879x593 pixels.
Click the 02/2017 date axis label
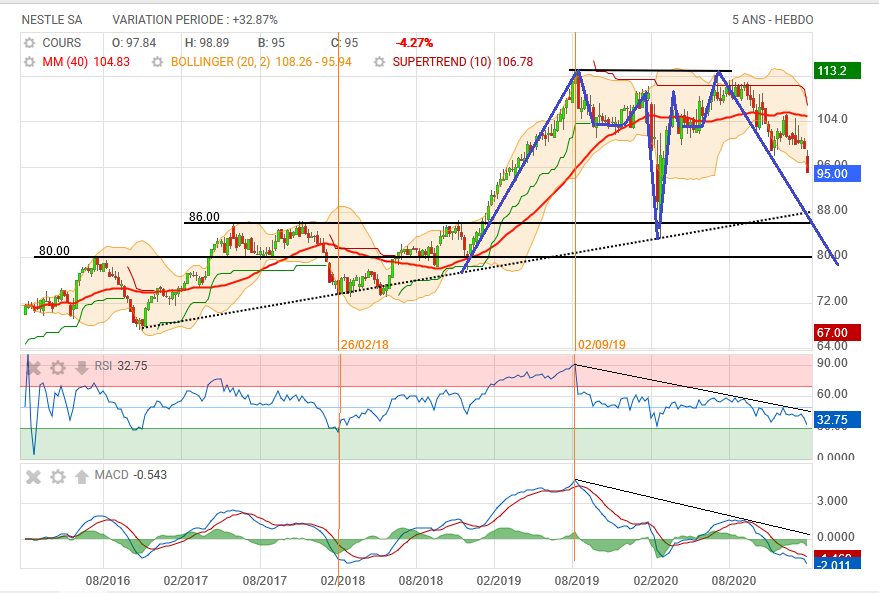[x=186, y=580]
